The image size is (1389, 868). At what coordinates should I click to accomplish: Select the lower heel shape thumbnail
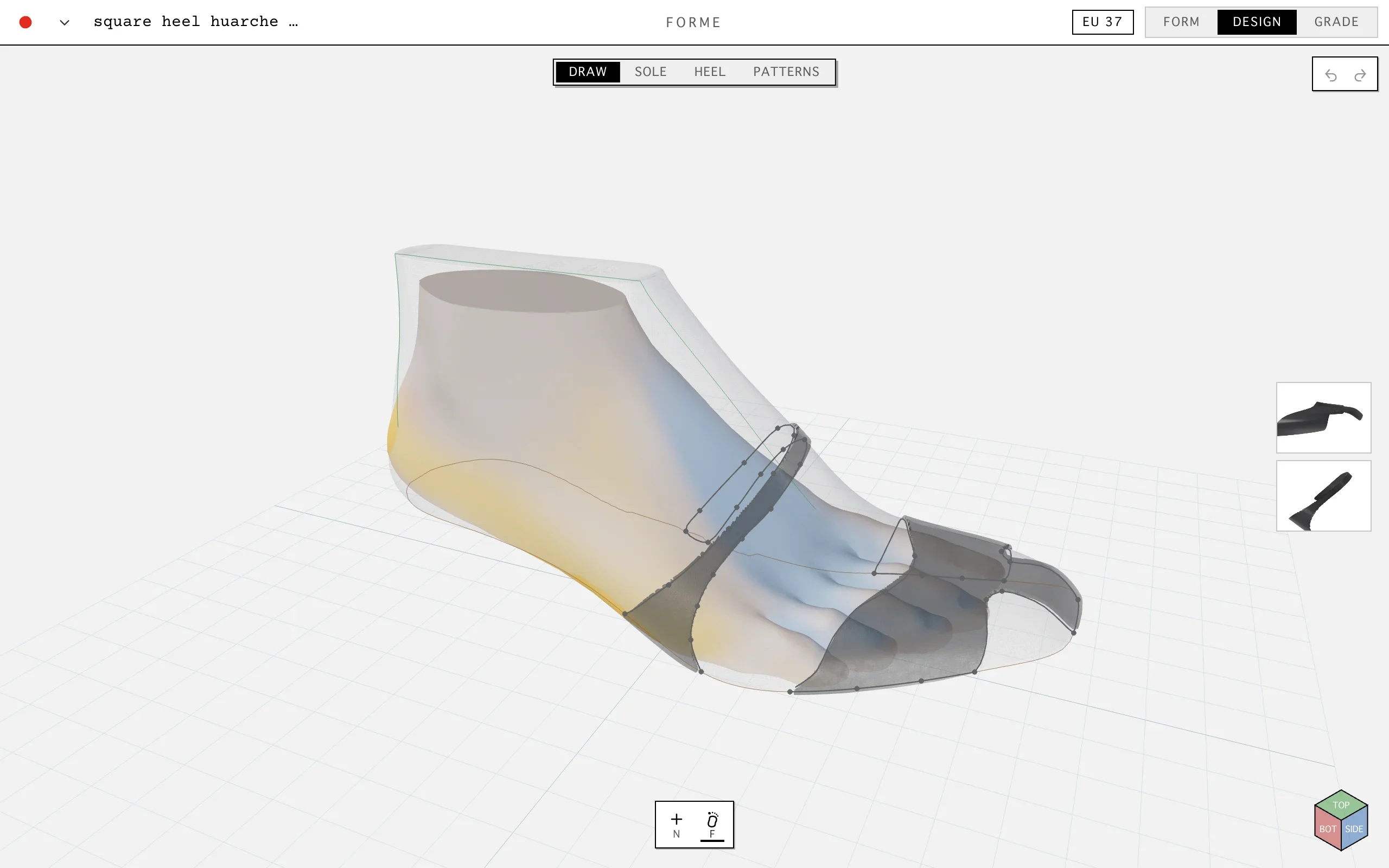(1323, 495)
